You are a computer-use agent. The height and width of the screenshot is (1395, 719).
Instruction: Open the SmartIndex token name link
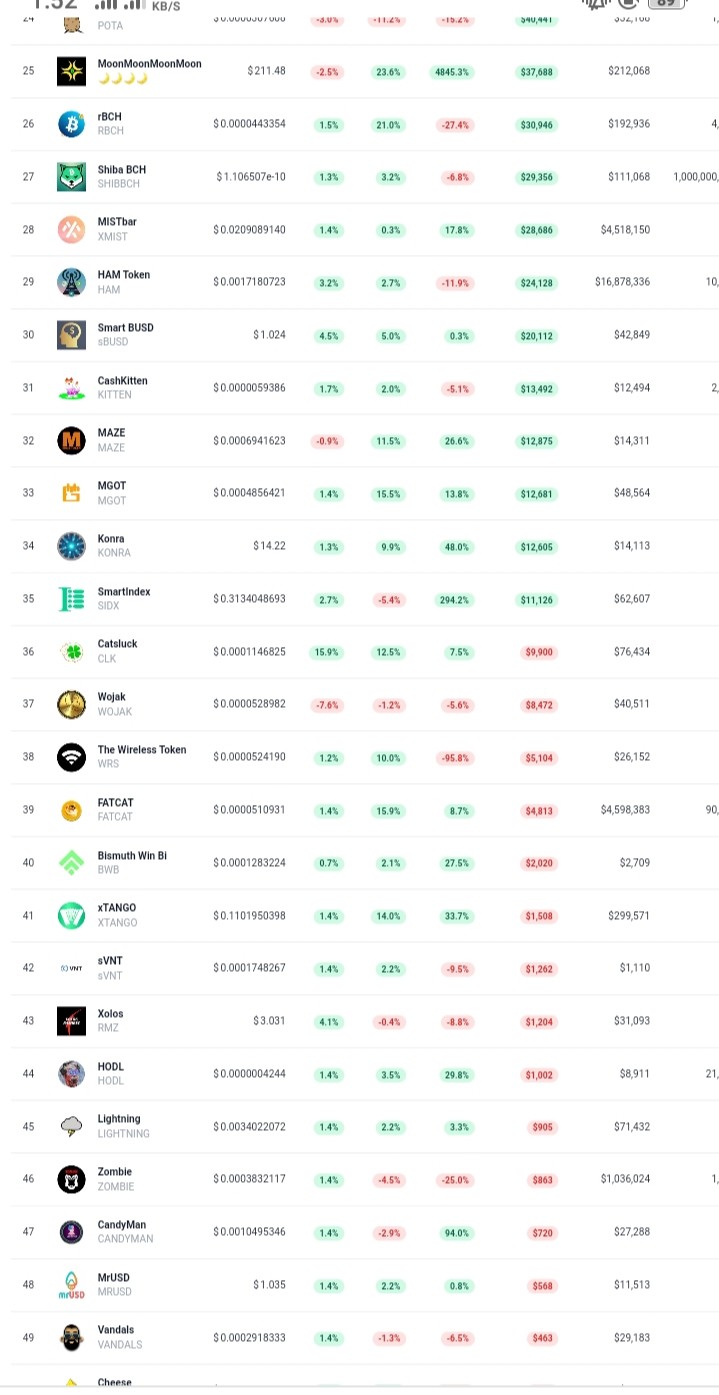[124, 592]
